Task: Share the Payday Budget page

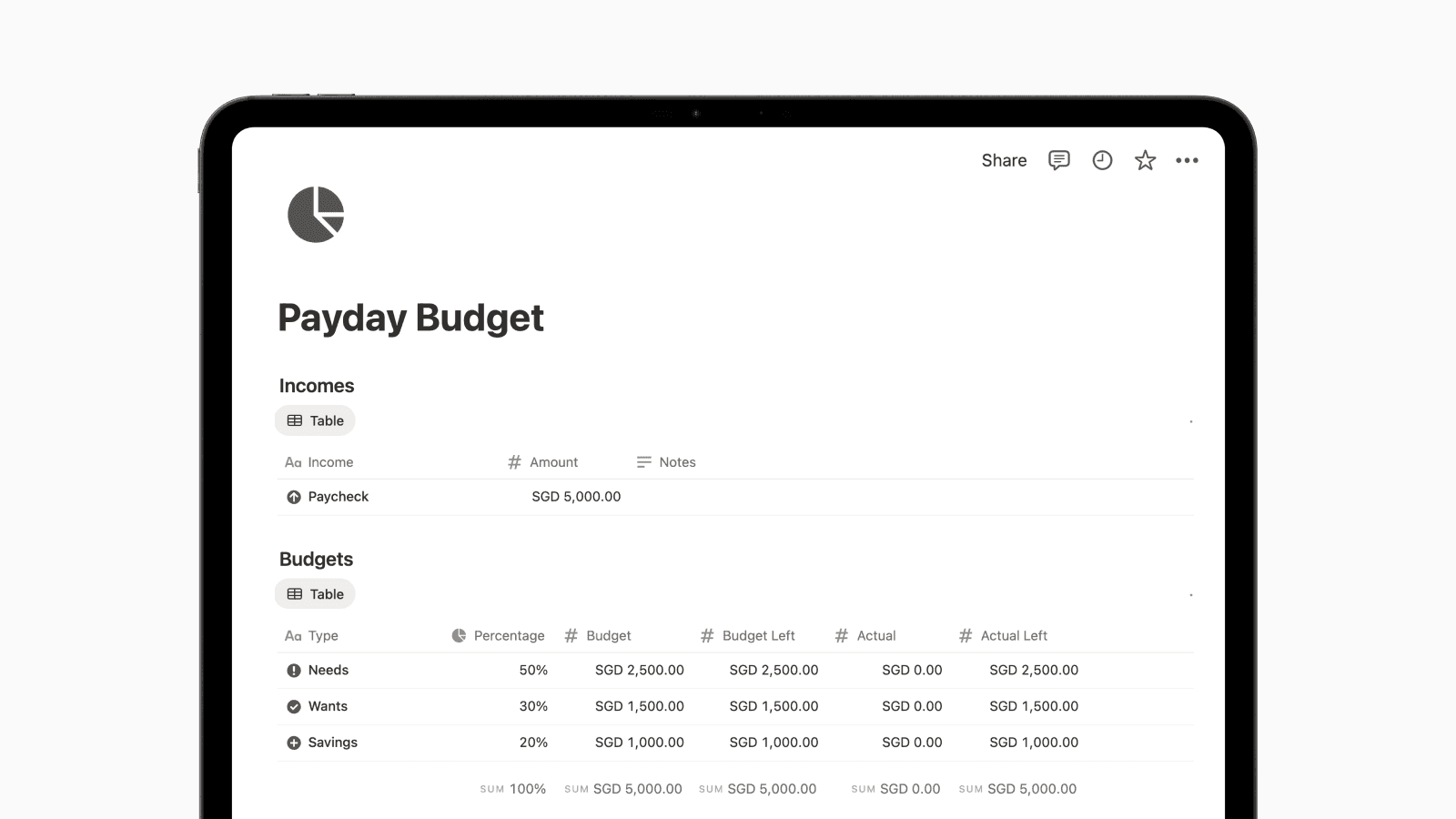Action: click(1004, 160)
